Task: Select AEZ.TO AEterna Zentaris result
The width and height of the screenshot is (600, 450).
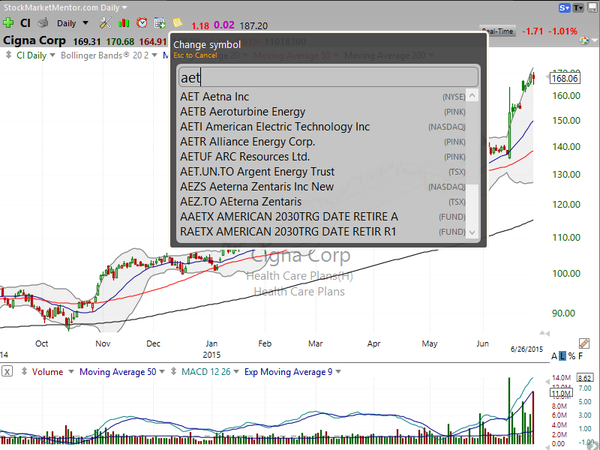Action: [x=323, y=201]
